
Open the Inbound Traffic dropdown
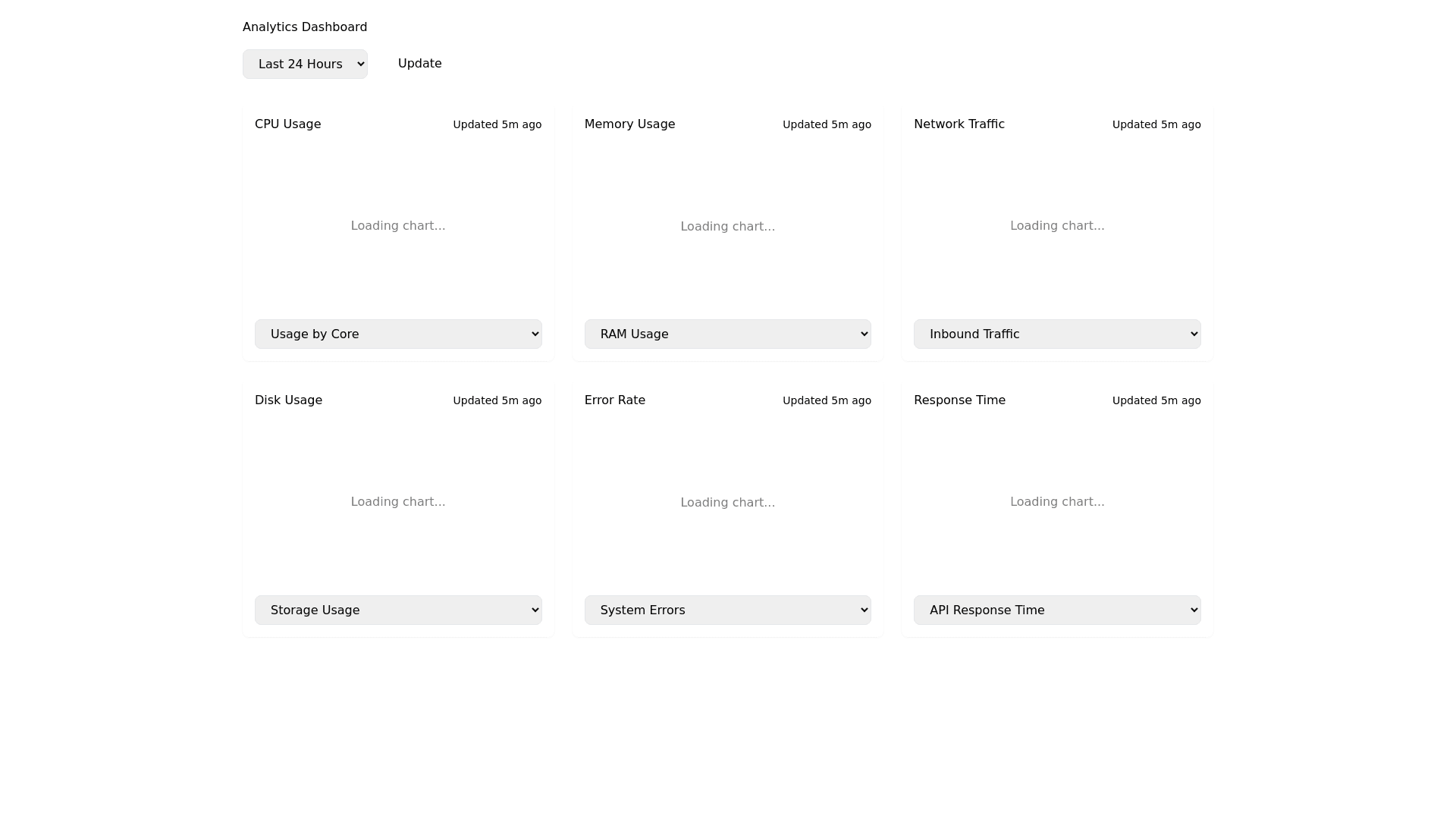1056,334
